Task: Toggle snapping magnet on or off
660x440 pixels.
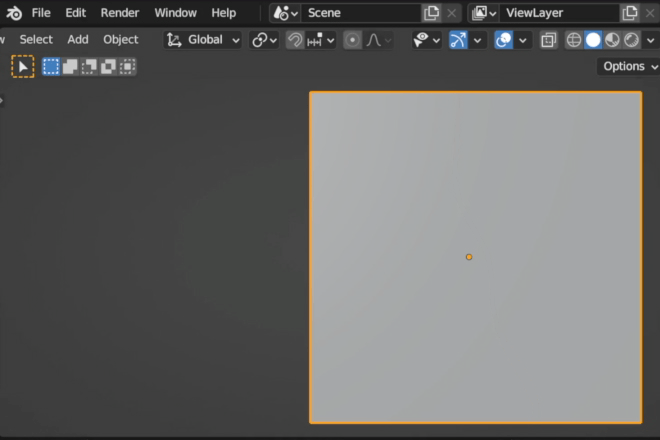Action: click(295, 40)
